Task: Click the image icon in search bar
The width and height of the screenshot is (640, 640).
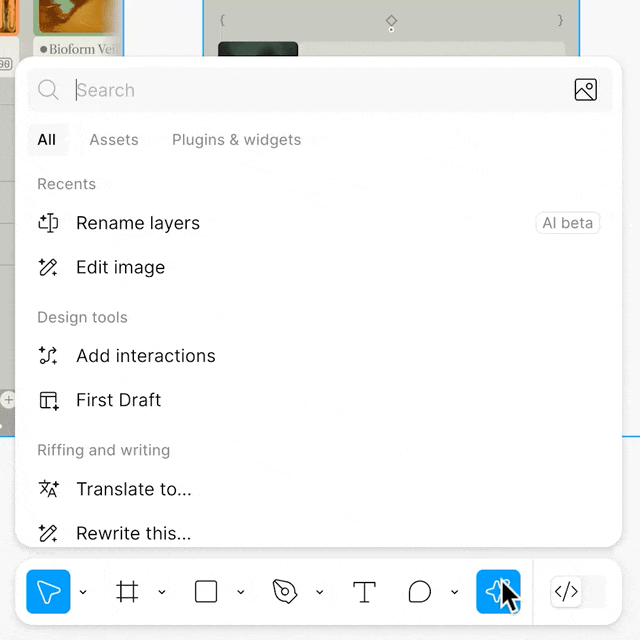Action: tap(586, 90)
